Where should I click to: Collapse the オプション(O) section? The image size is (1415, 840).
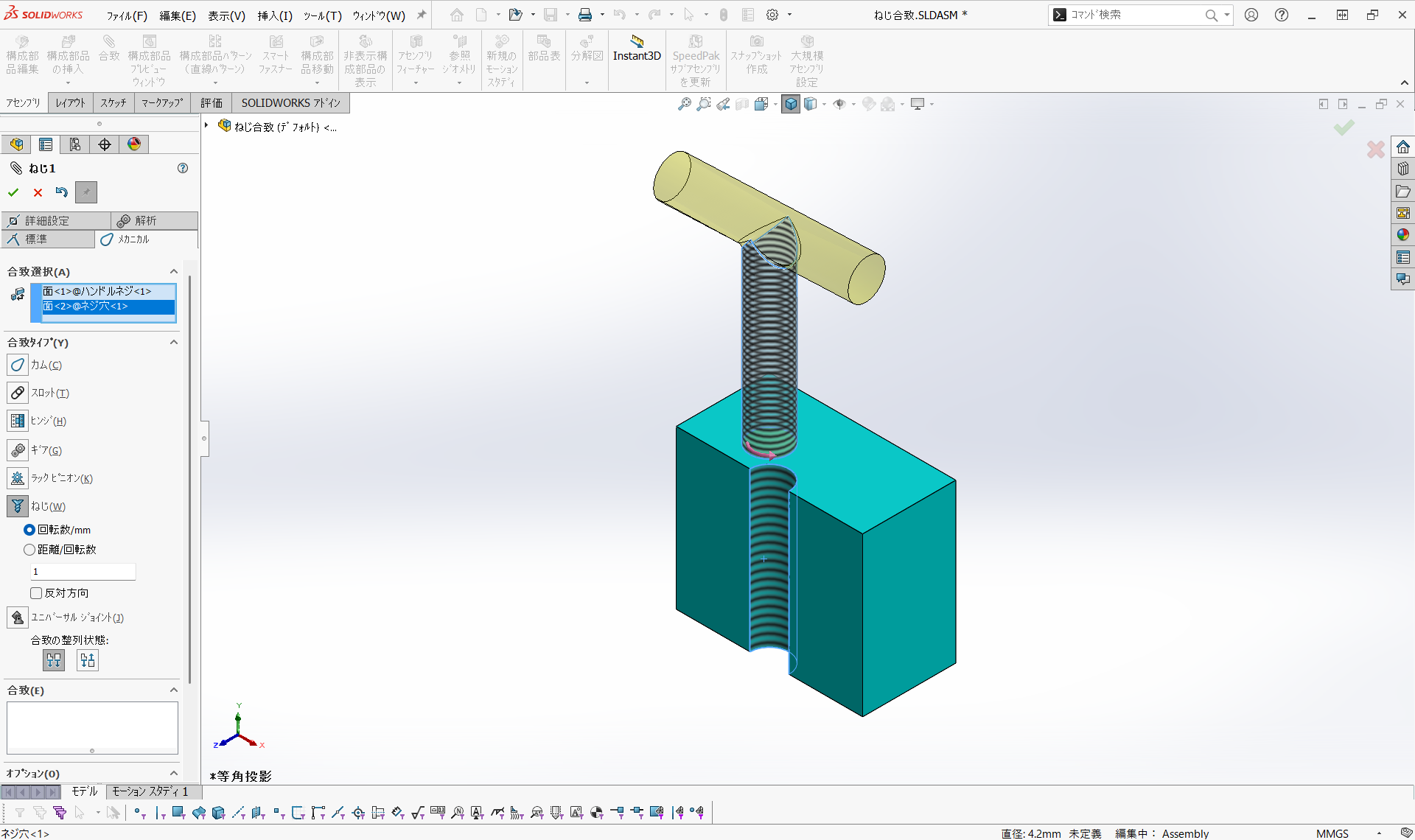(174, 774)
